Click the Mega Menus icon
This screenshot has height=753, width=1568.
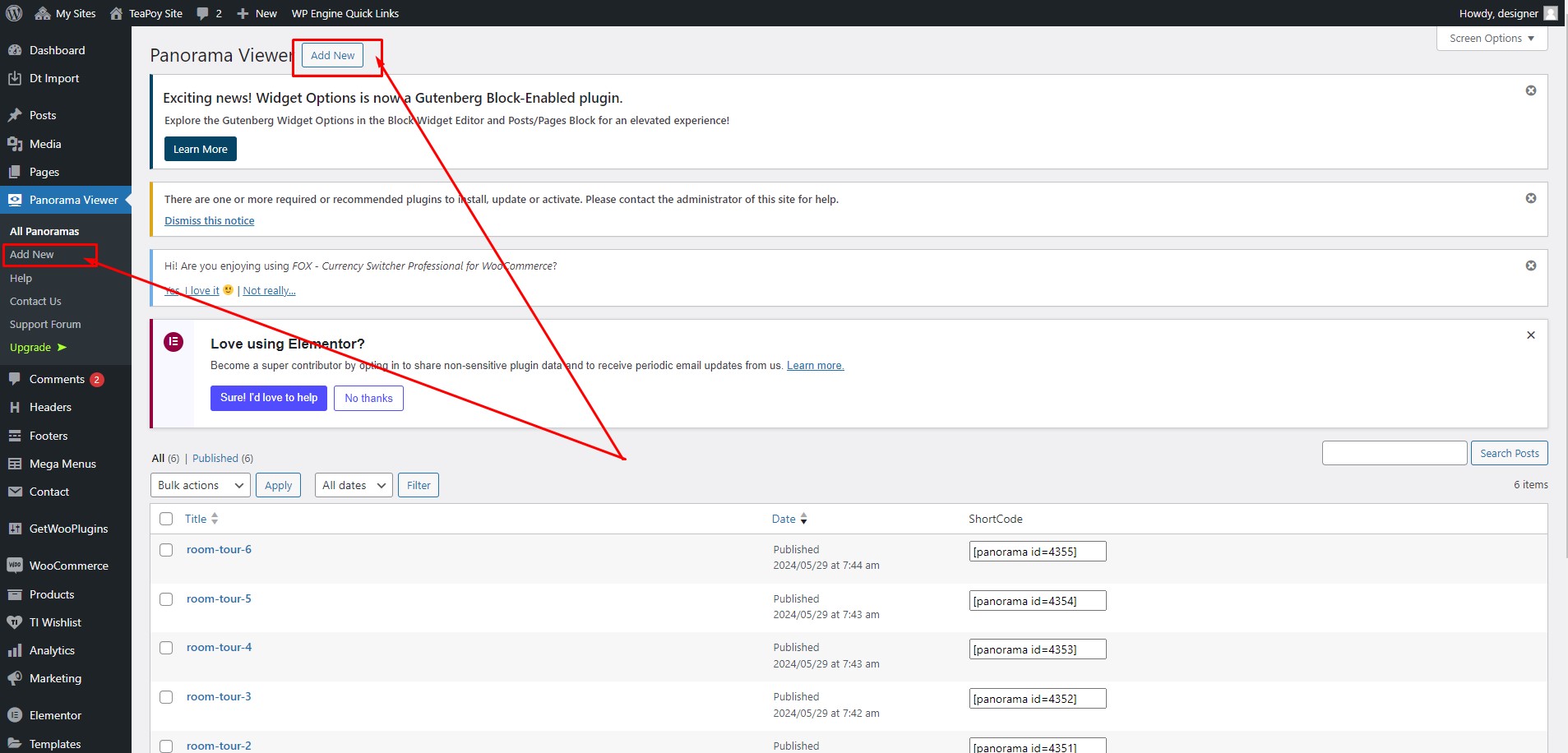(x=15, y=464)
